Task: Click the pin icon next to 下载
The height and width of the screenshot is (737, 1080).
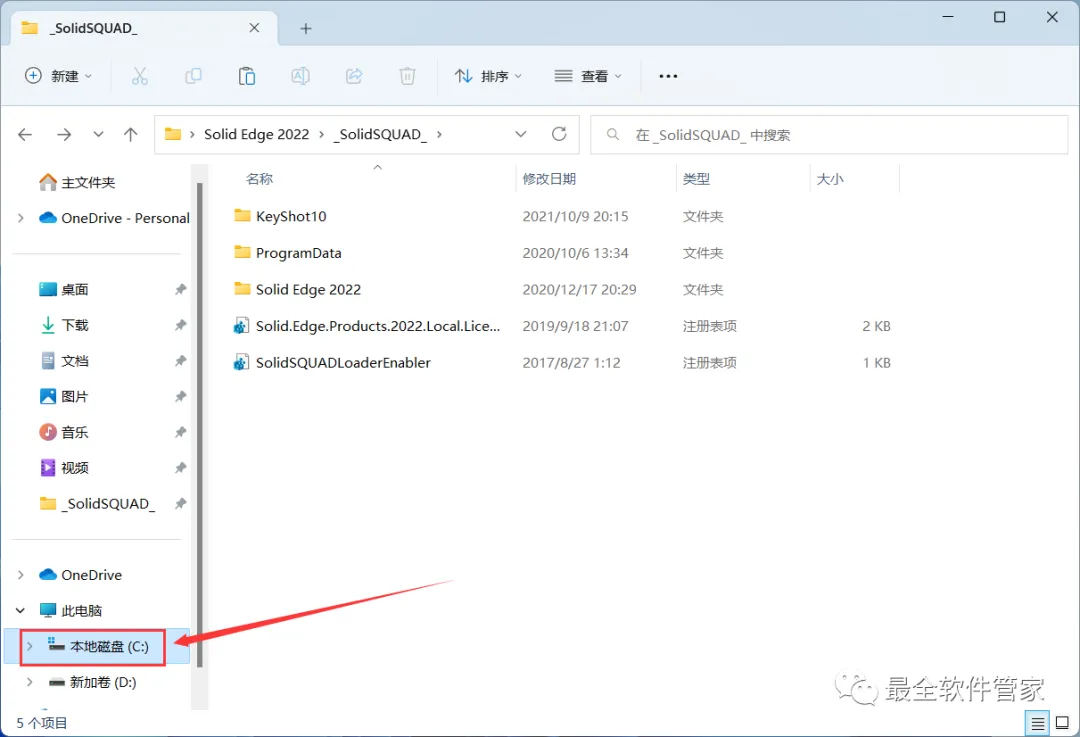Action: tap(180, 325)
